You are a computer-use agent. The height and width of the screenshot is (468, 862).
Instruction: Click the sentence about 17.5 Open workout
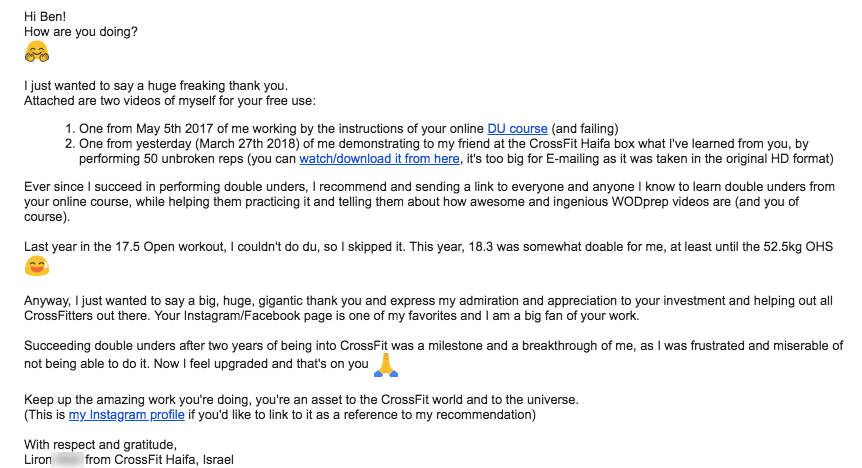[428, 247]
